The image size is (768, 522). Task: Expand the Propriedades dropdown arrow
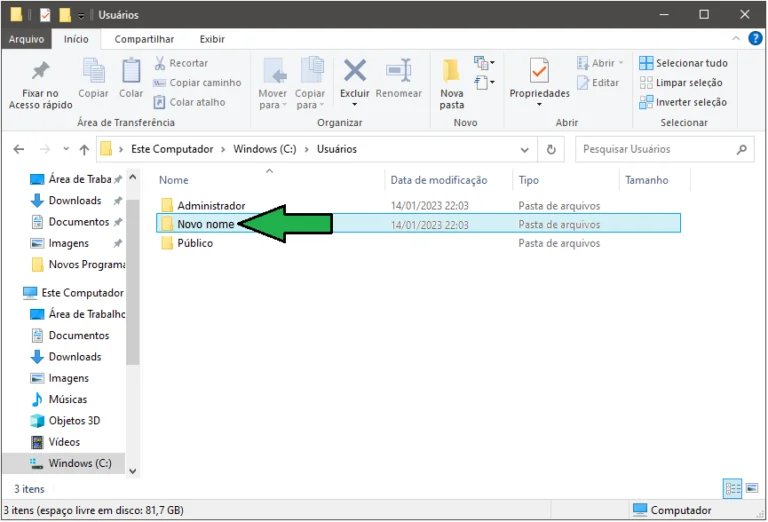coord(539,104)
